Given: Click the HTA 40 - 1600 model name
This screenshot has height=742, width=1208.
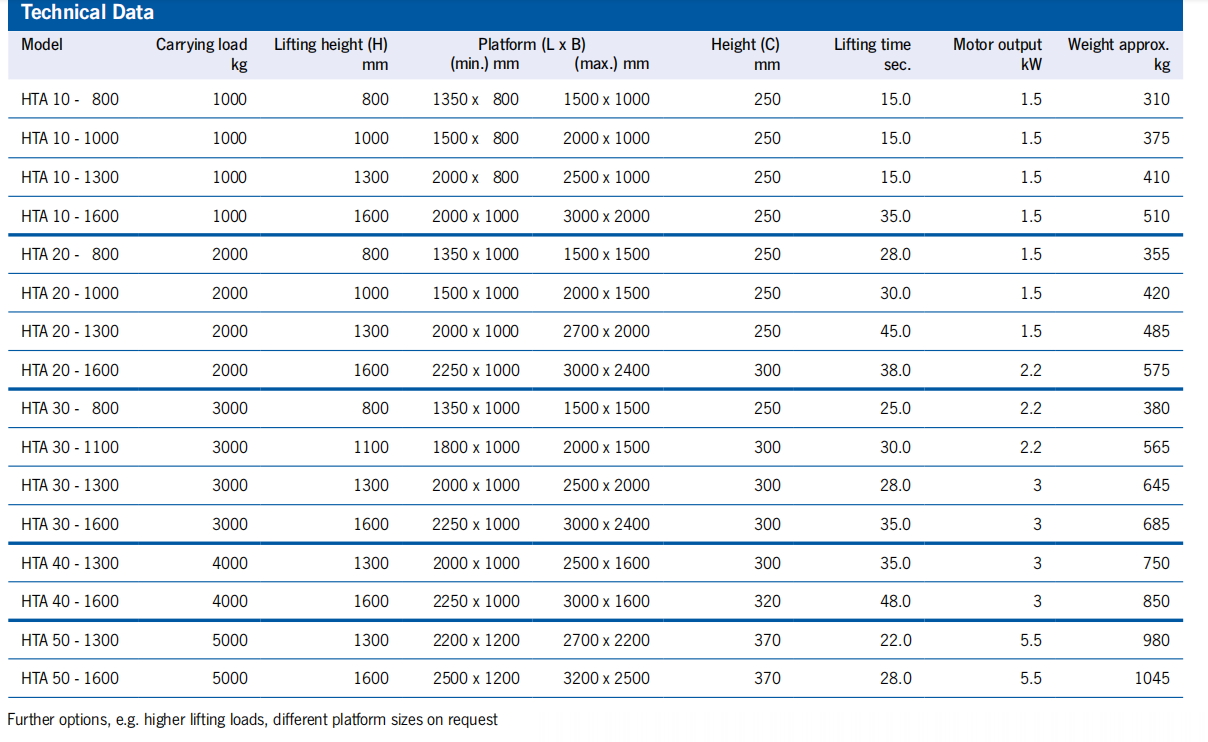Looking at the screenshot, I should [x=70, y=601].
